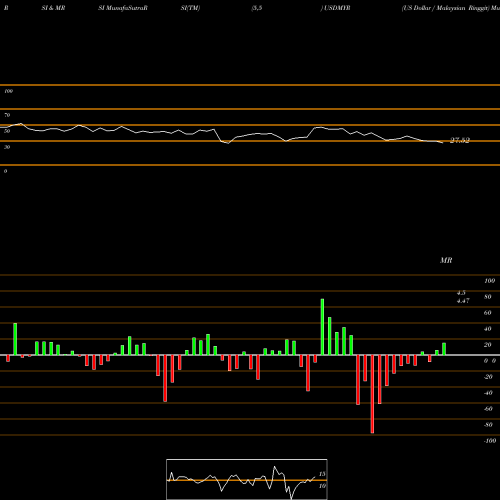Image resolution: width=500 pixels, height=500 pixels.
Task: Select the -100 label on MR axis
Action: (490, 441)
